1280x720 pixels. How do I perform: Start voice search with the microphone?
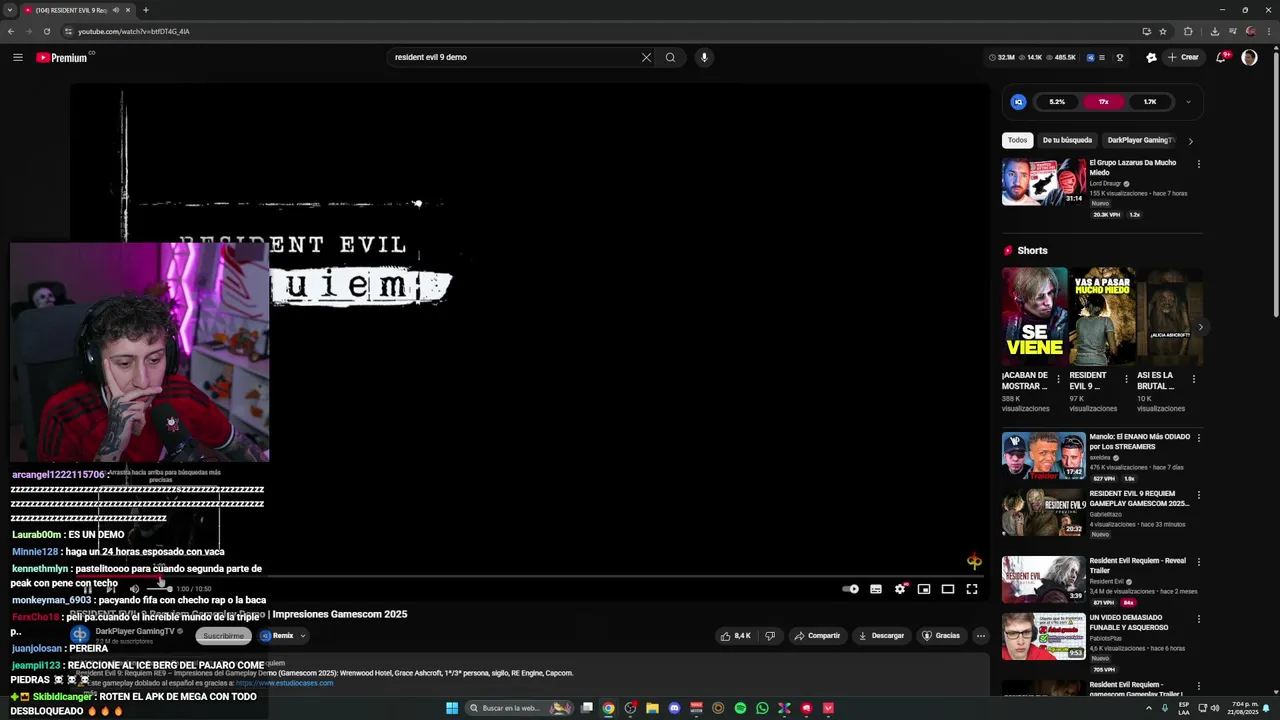click(704, 57)
